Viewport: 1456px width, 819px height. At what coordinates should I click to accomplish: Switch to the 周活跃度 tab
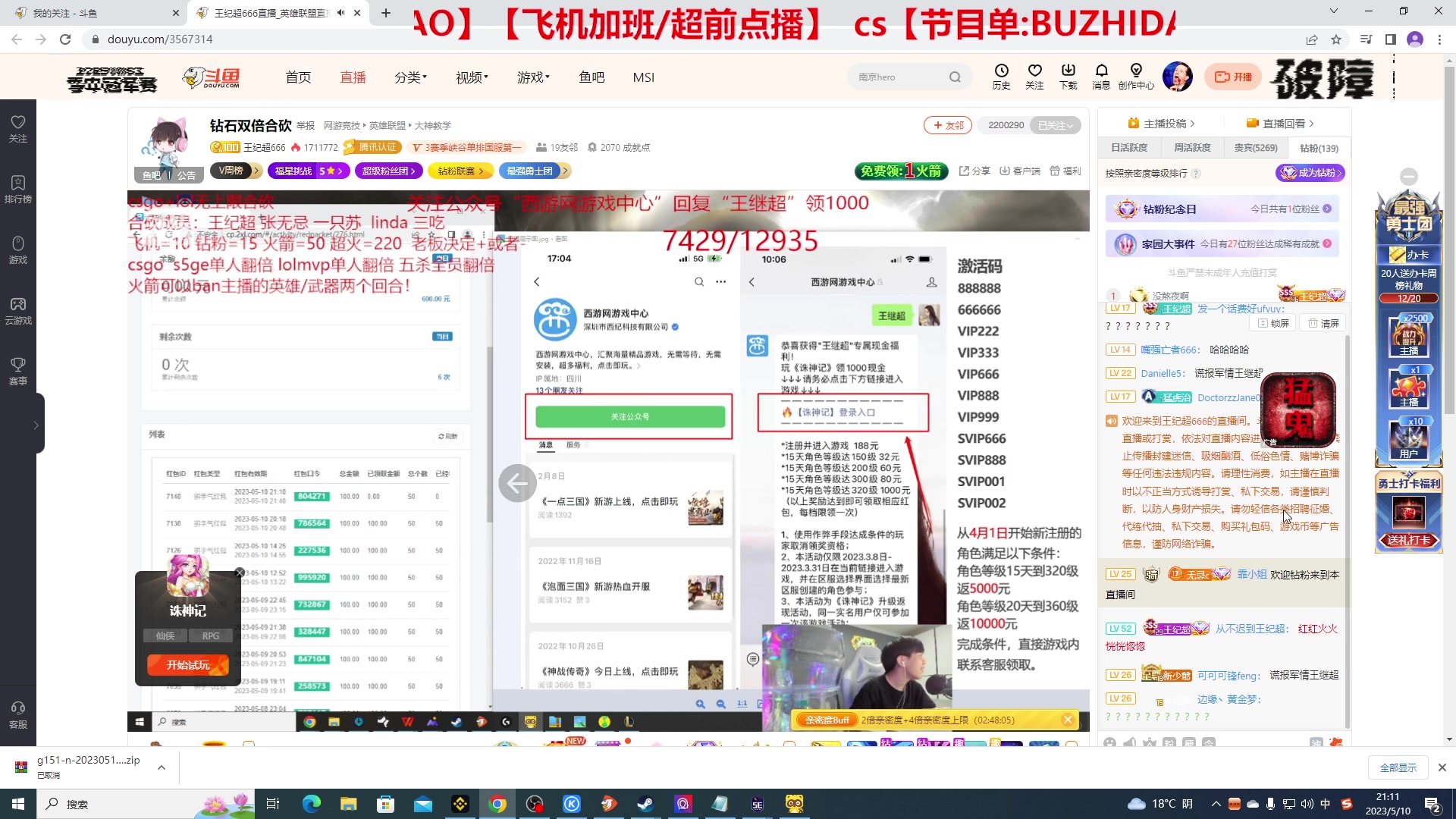(1192, 148)
